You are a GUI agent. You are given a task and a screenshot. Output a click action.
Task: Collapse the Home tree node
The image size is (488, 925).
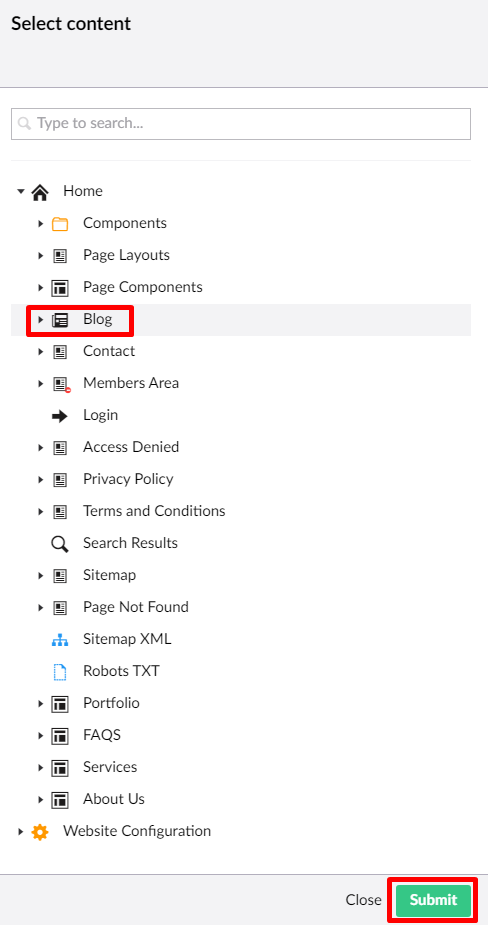click(21, 191)
